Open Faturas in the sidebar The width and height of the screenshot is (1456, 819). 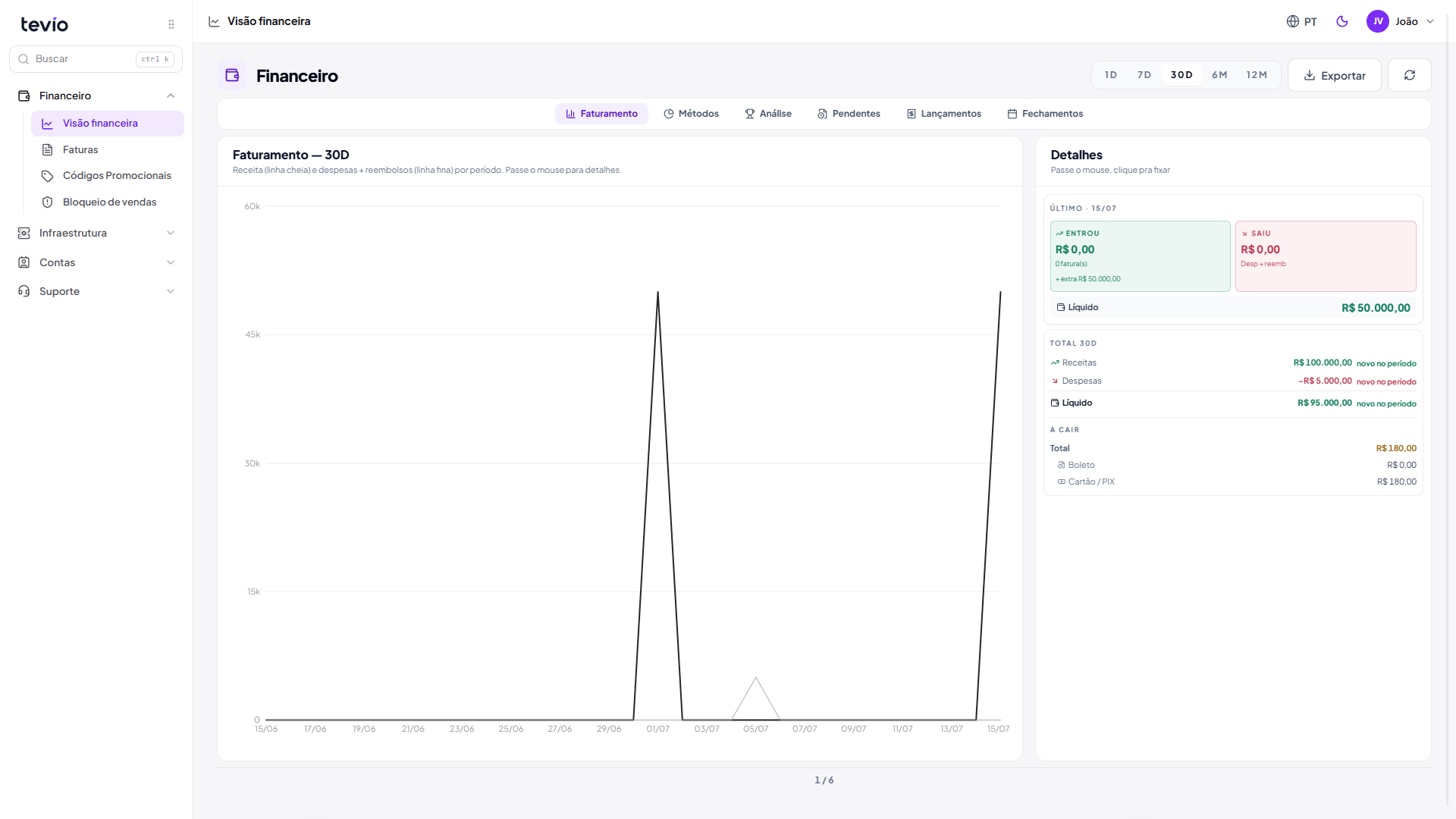[108, 149]
